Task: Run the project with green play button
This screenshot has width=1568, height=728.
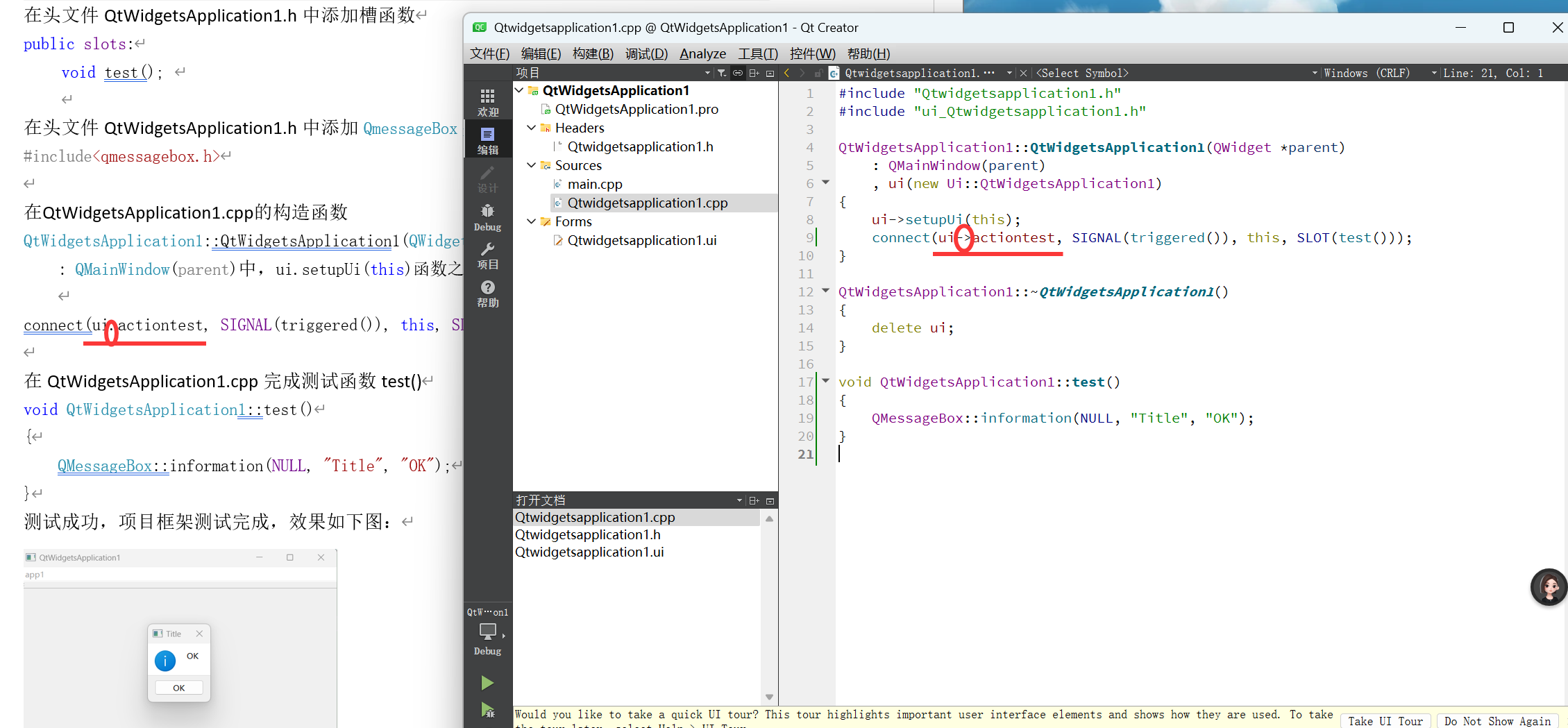Action: point(487,683)
